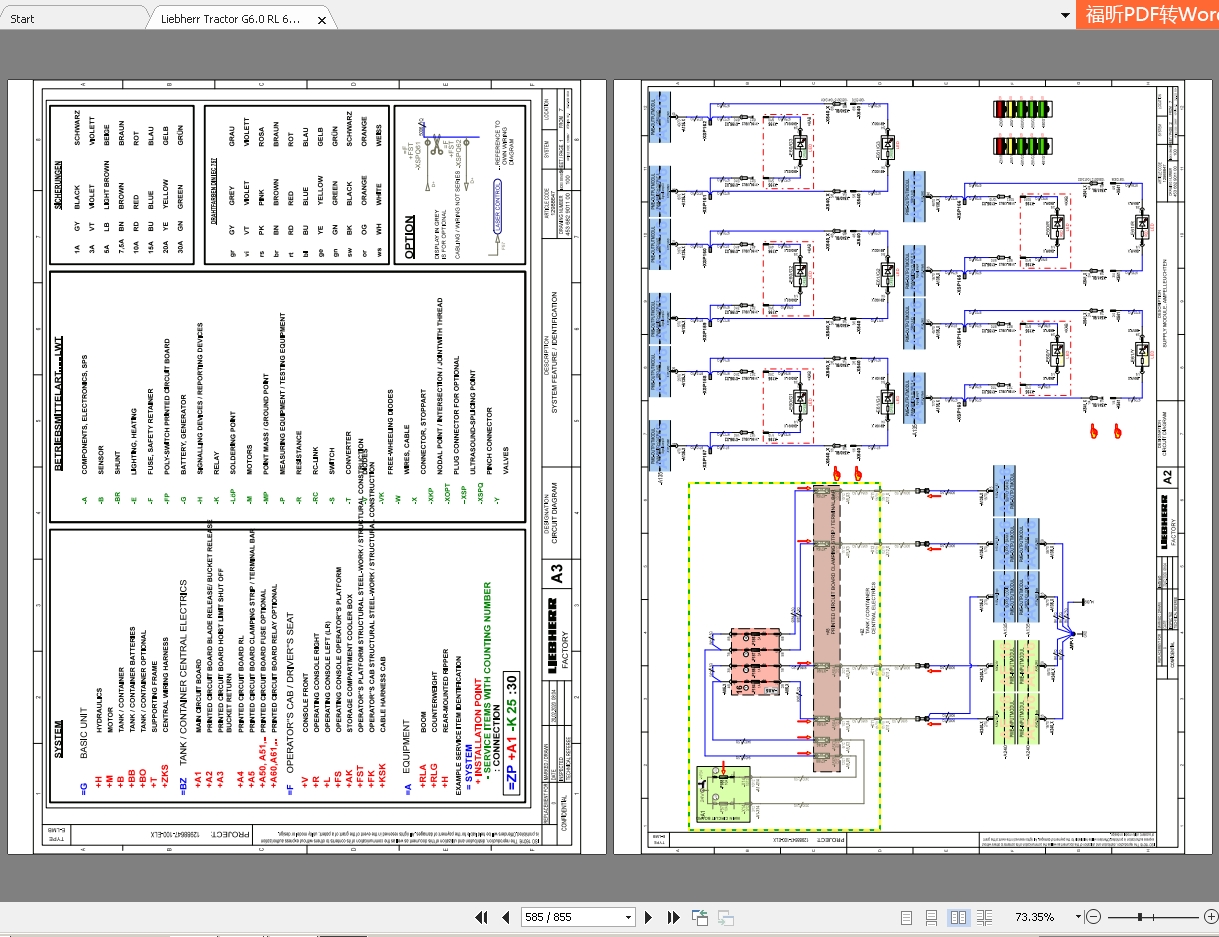Switch to single page view

[906, 917]
